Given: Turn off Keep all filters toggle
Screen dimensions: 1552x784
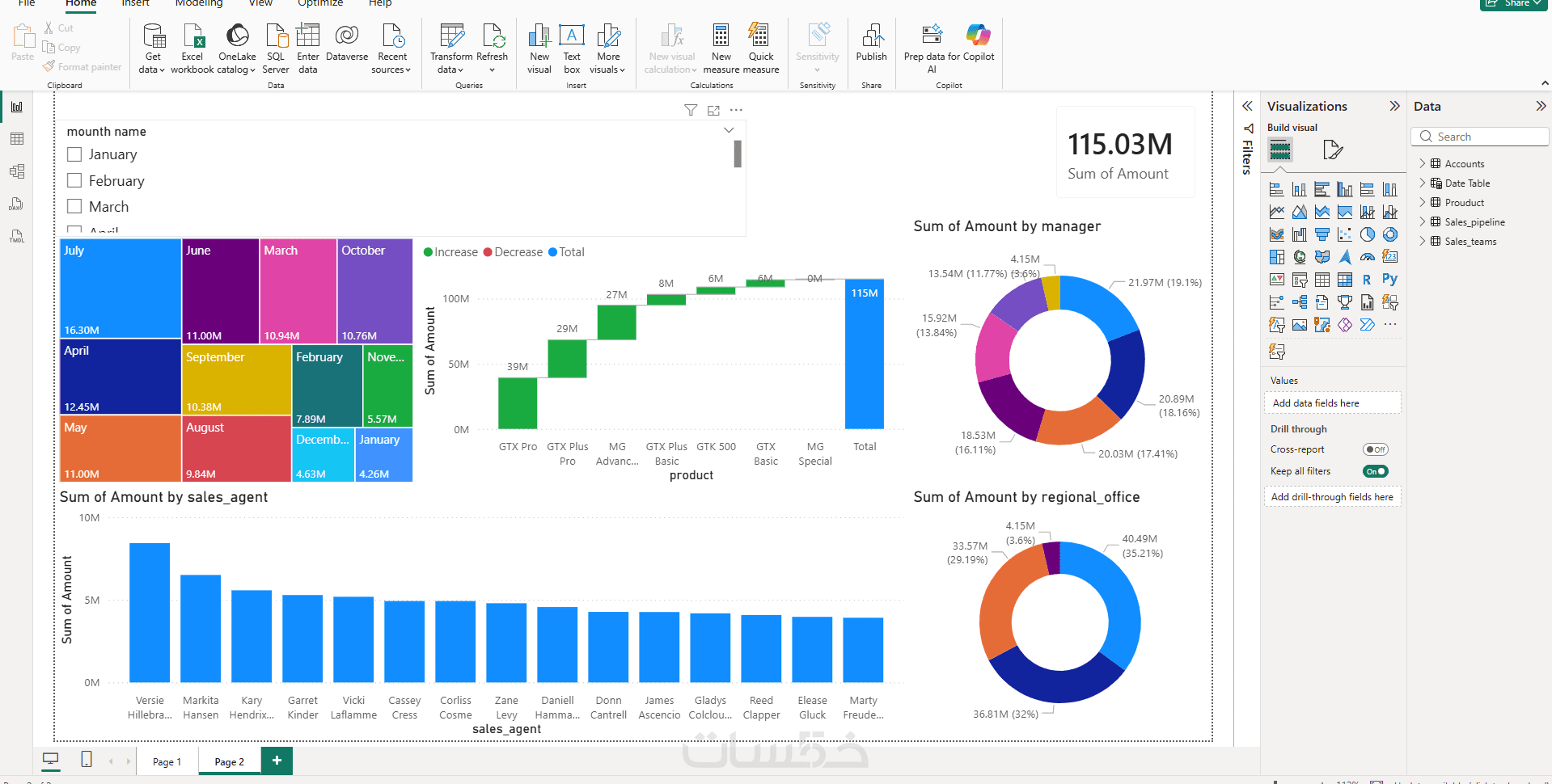Looking at the screenshot, I should pos(1375,471).
